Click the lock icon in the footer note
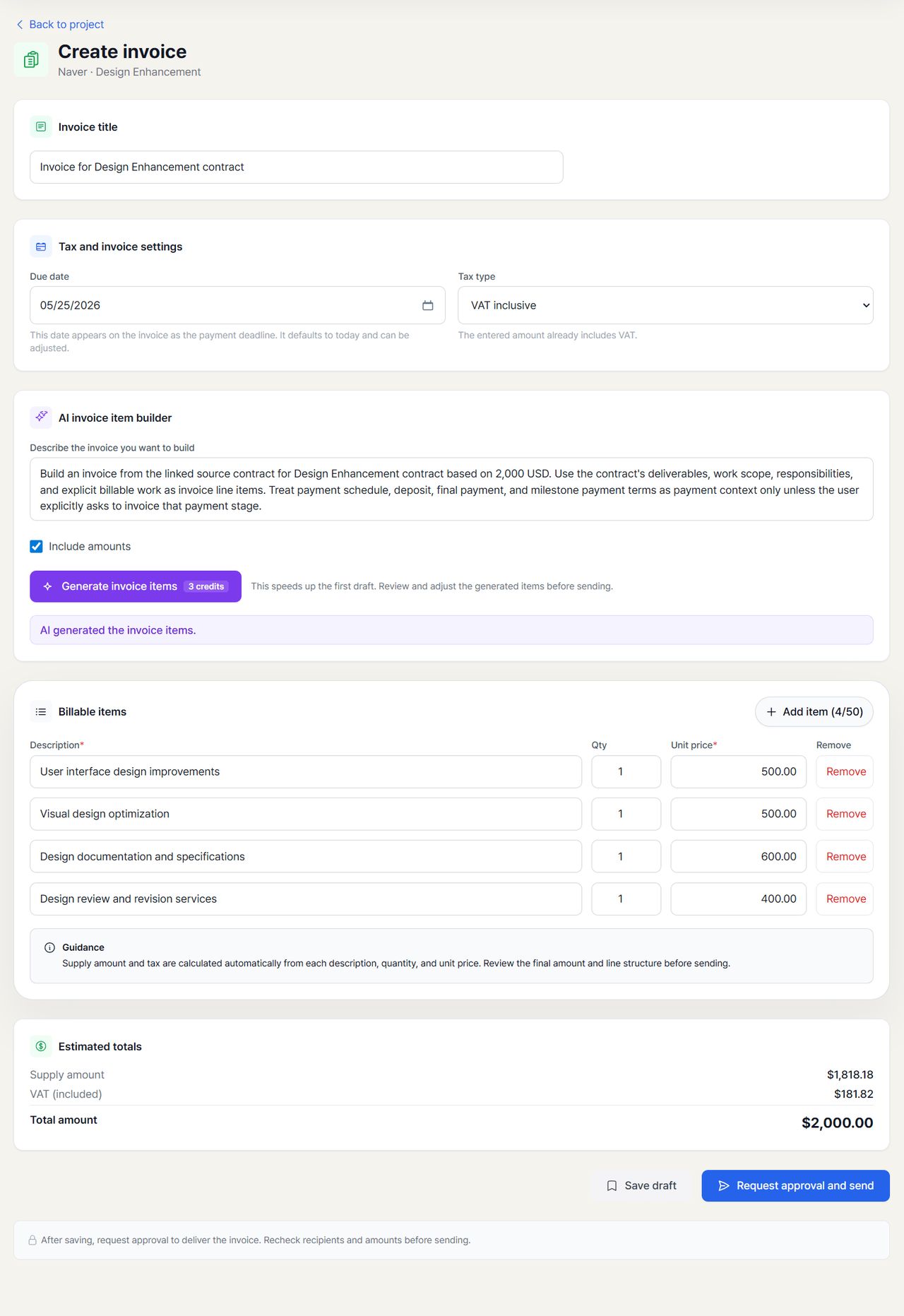Image resolution: width=904 pixels, height=1316 pixels. (x=32, y=1240)
